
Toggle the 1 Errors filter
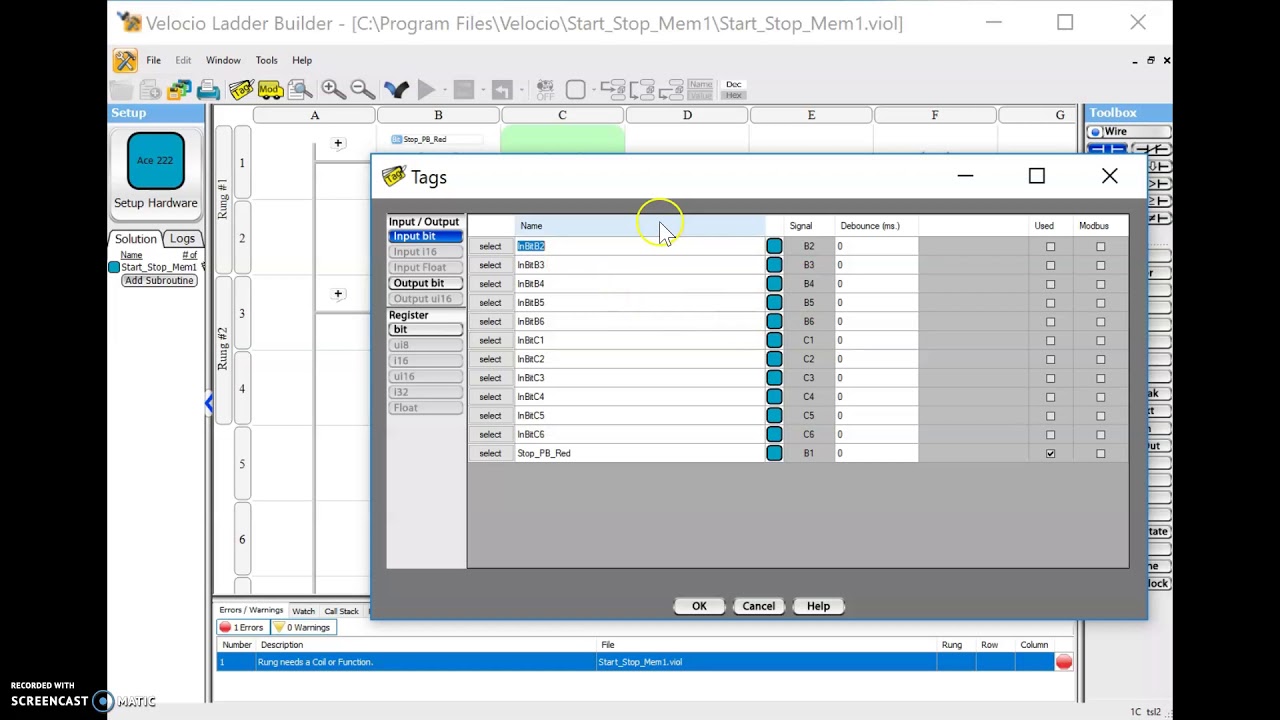click(242, 628)
